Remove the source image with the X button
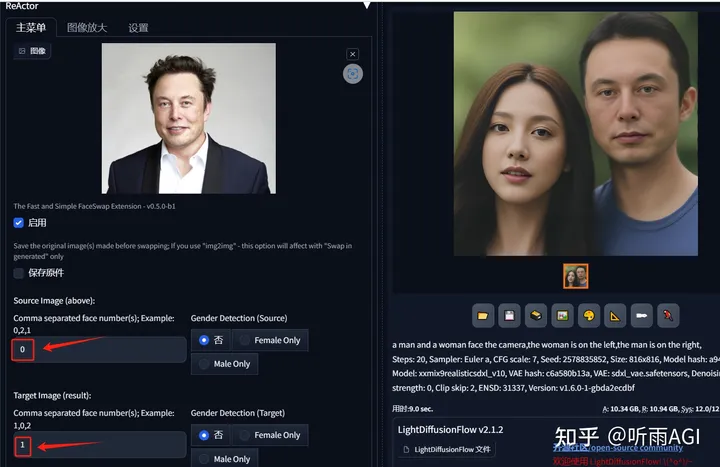This screenshot has height=467, width=720. [353, 54]
